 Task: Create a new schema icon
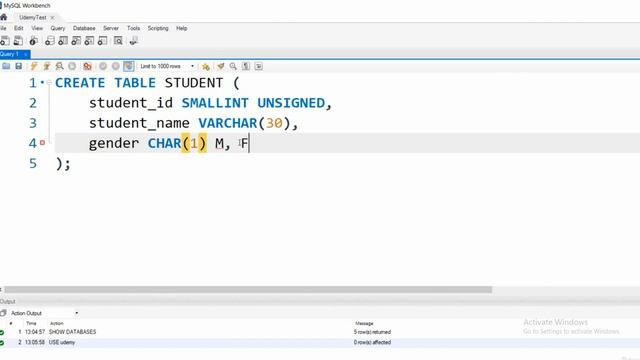point(50,41)
